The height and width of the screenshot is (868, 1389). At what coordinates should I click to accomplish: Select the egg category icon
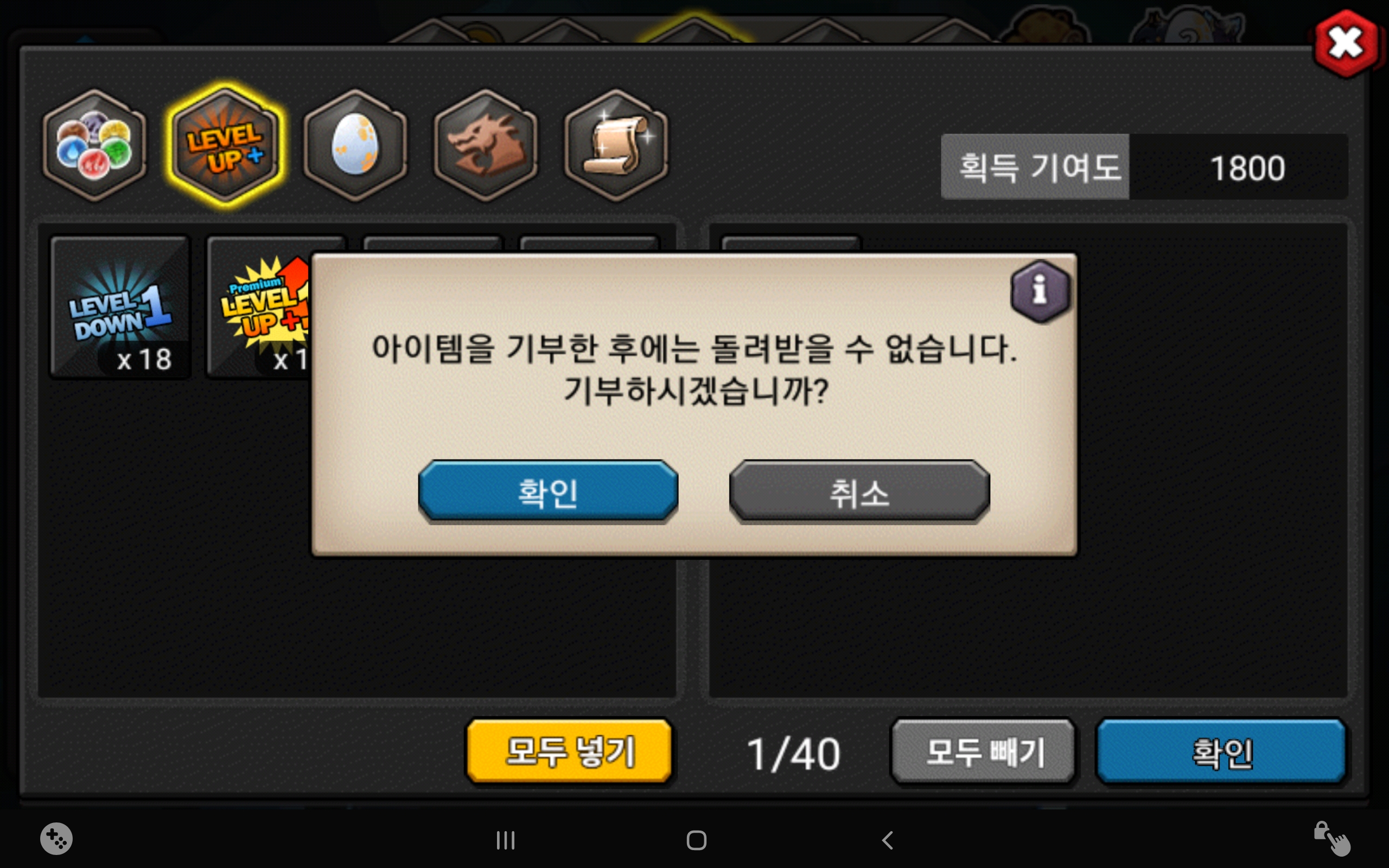point(355,146)
